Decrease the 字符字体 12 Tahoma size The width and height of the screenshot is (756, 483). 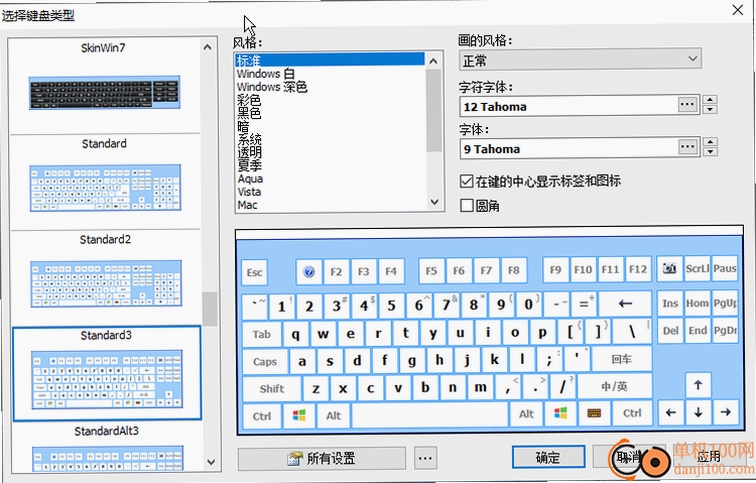point(710,110)
